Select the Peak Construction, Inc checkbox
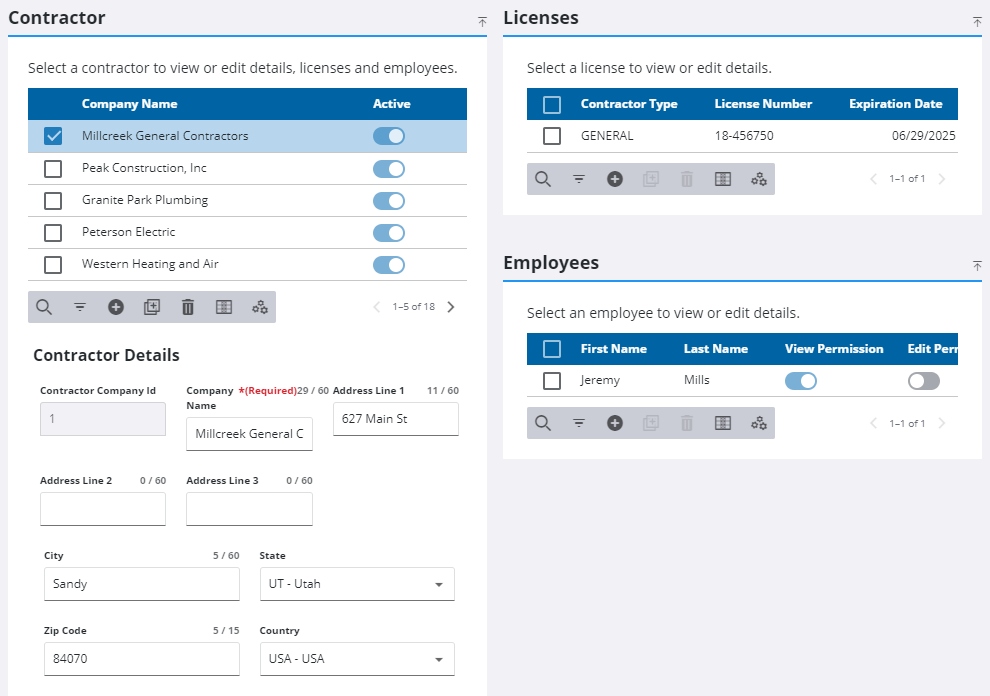Image resolution: width=990 pixels, height=696 pixels. point(53,169)
